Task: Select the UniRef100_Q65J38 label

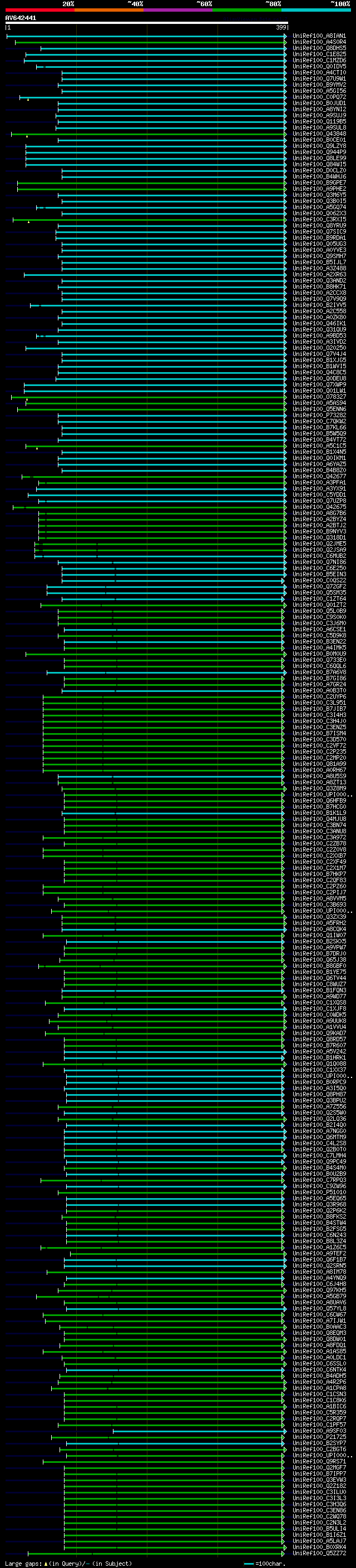Action: (319, 960)
